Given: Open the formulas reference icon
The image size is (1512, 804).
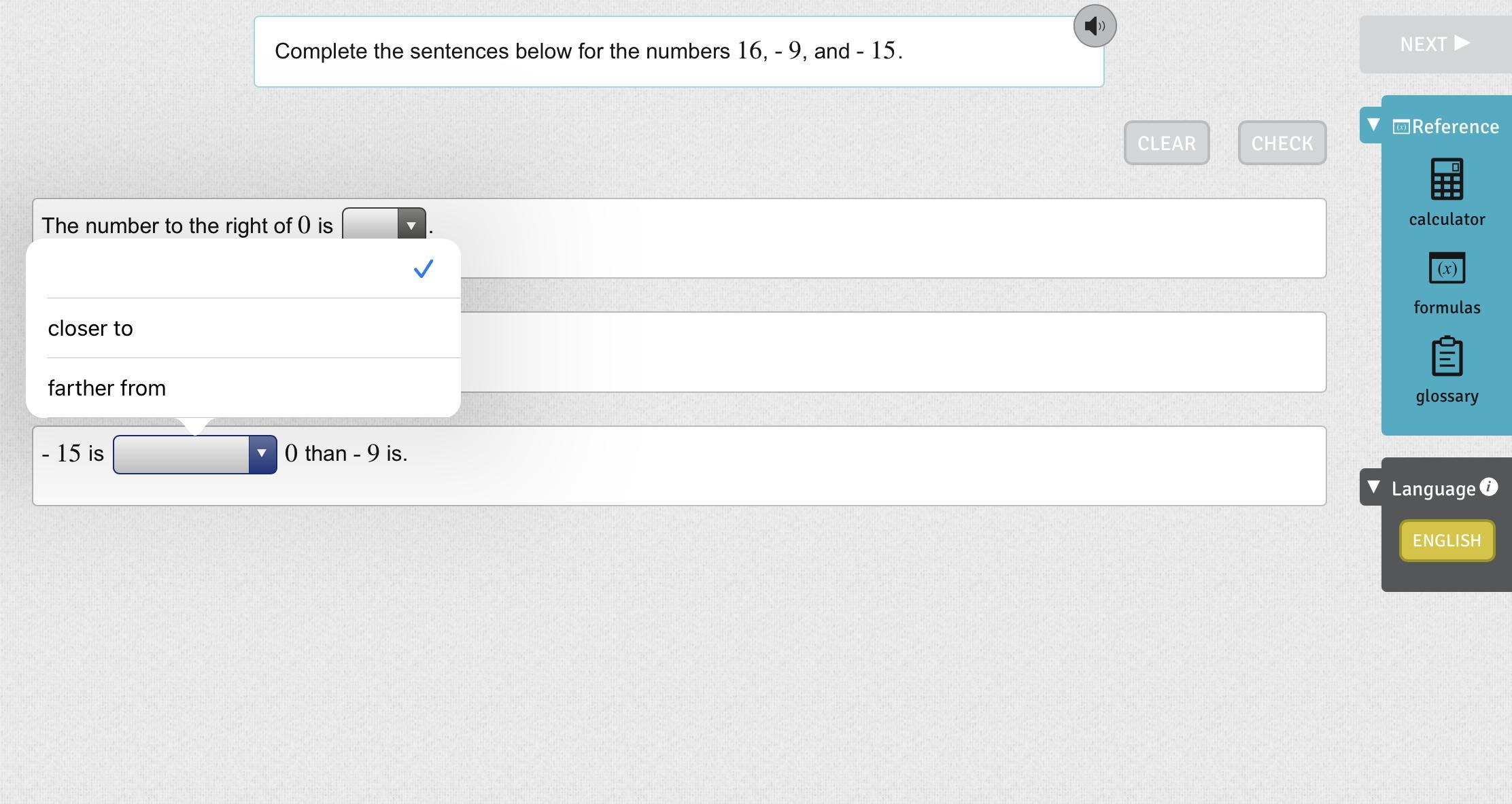Looking at the screenshot, I should 1447,268.
